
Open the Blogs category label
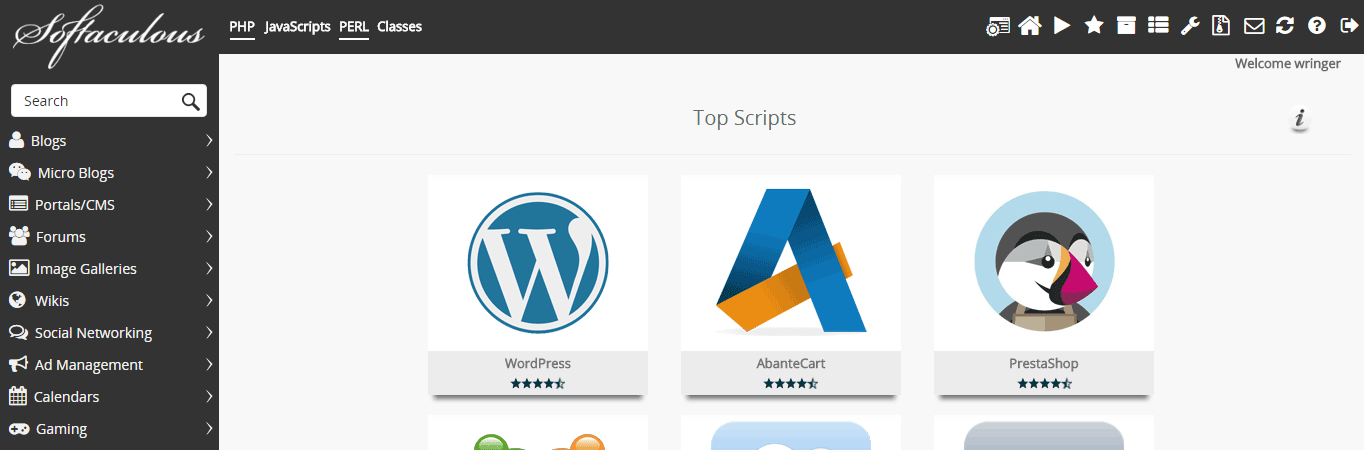tap(48, 141)
